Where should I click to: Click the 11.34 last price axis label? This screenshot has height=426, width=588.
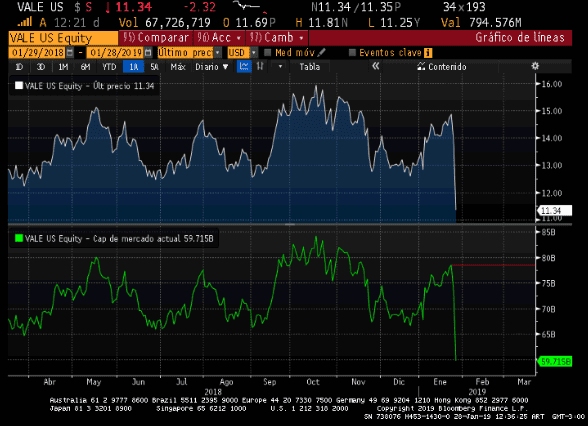click(555, 210)
